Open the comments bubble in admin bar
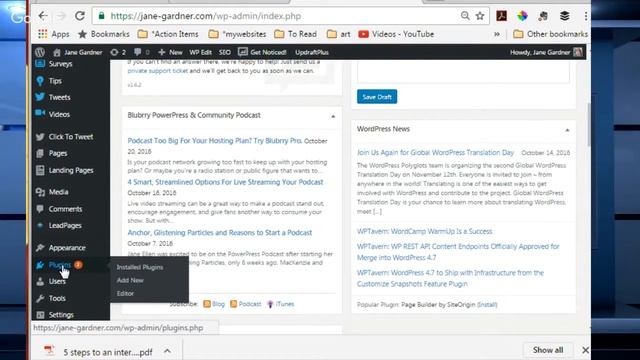Viewport: 640px width, 360px height. point(141,52)
